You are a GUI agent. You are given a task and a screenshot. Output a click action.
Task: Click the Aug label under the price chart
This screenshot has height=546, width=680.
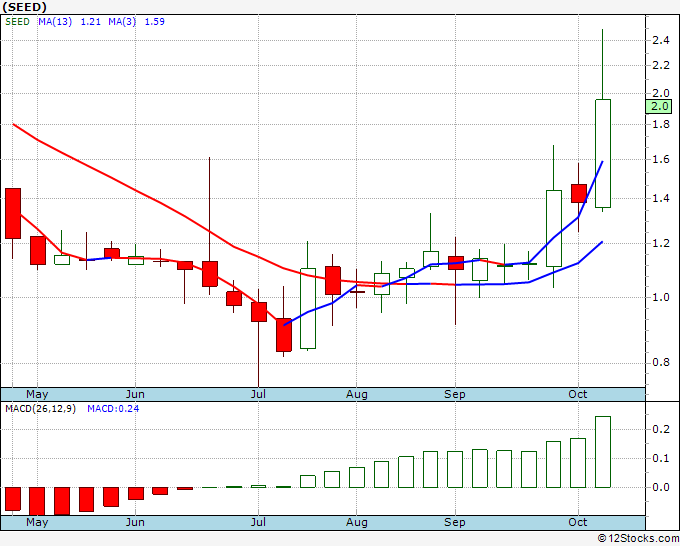(356, 394)
